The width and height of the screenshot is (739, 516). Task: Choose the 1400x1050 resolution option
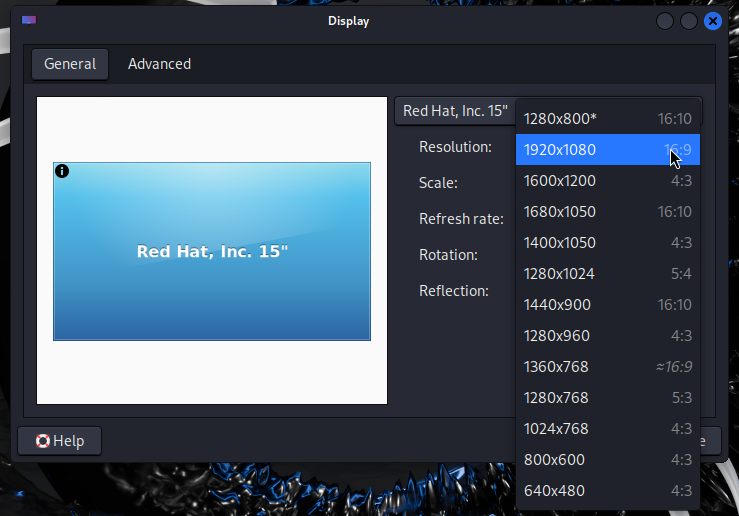(608, 243)
